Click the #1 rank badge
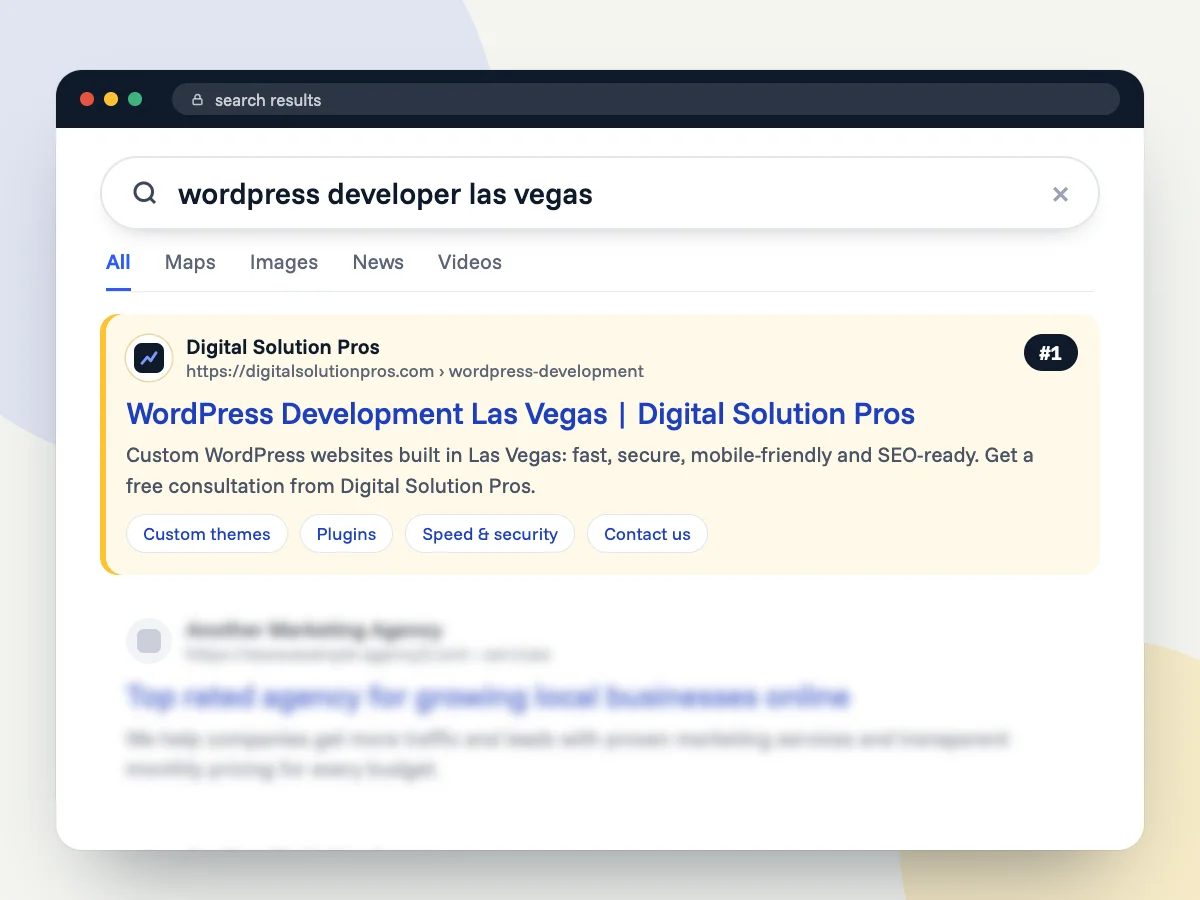Viewport: 1200px width, 900px height. point(1051,353)
